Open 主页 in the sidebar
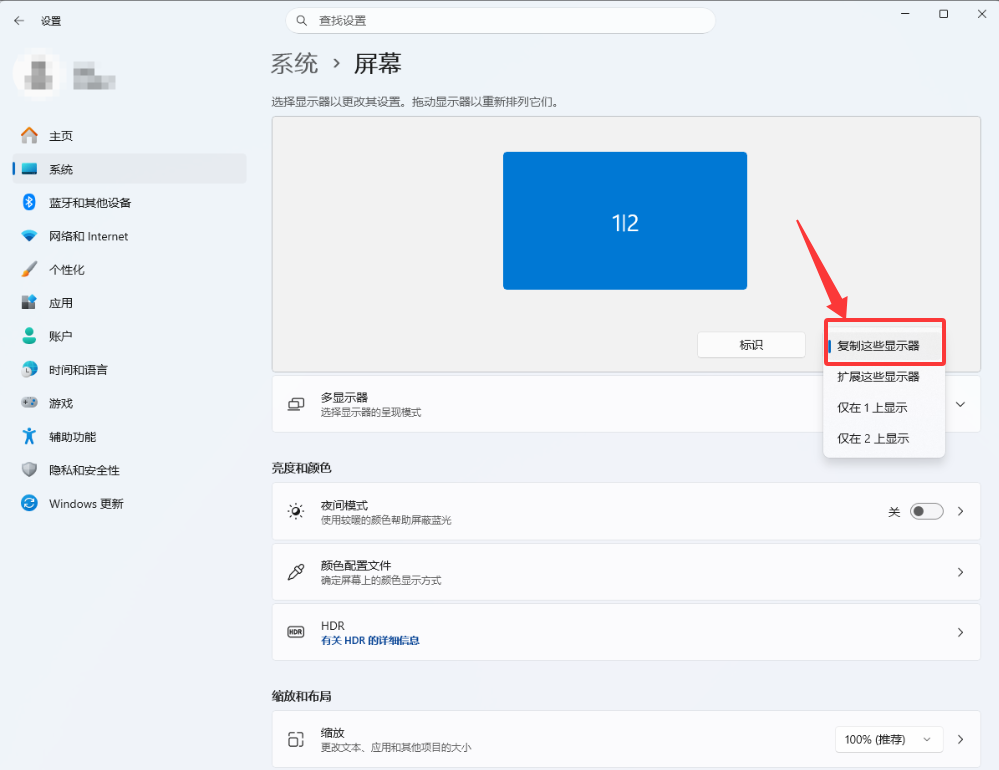This screenshot has height=770, width=999. [129, 136]
